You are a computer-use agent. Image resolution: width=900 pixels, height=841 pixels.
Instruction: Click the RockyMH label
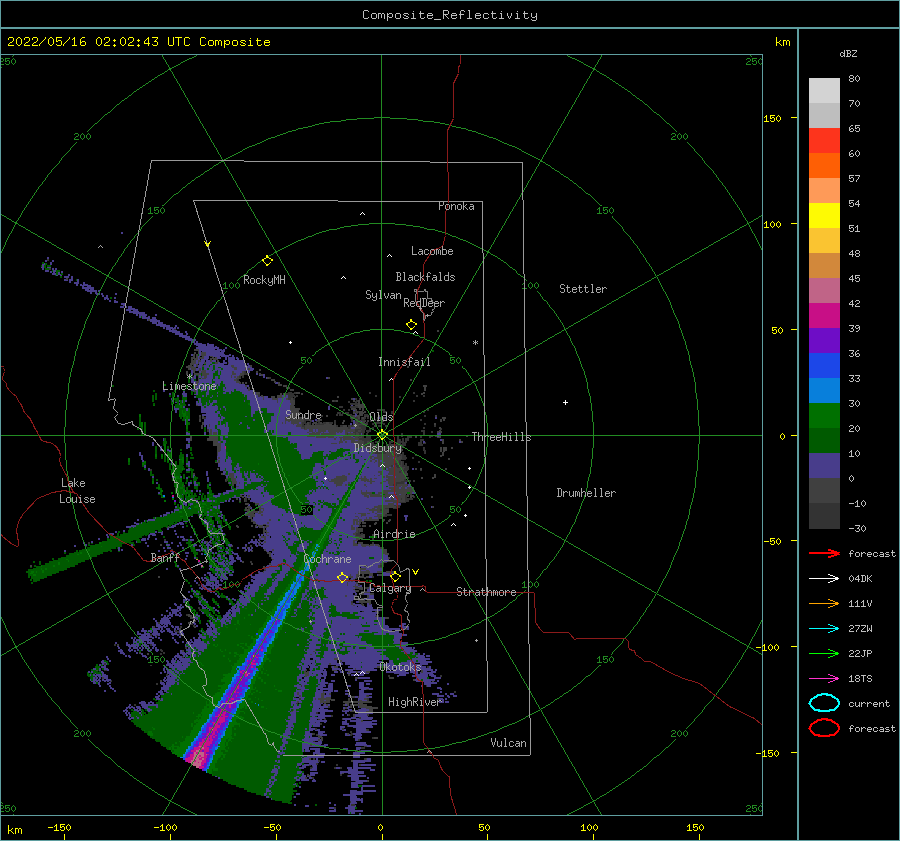click(264, 280)
